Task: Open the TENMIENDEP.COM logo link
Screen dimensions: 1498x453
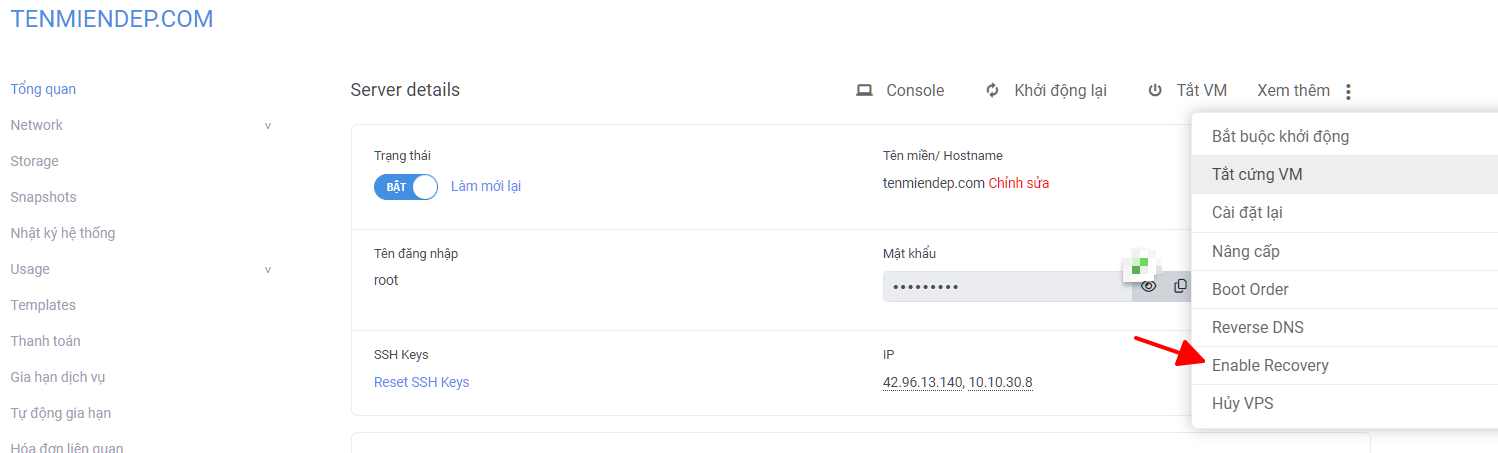Action: [x=112, y=19]
